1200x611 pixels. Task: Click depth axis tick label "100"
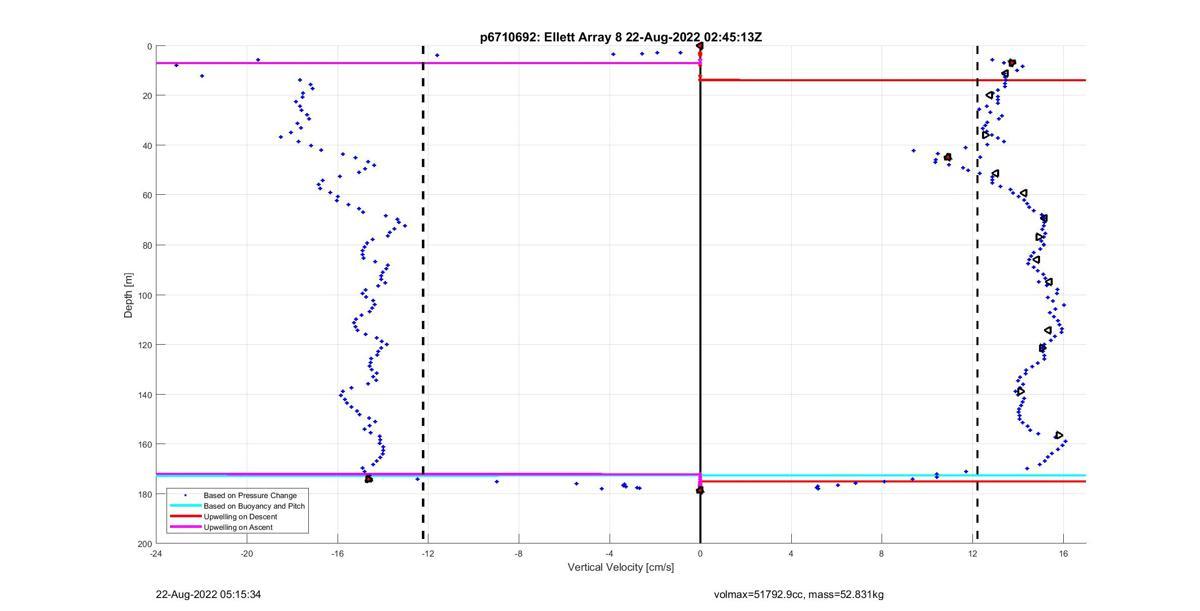tap(144, 295)
